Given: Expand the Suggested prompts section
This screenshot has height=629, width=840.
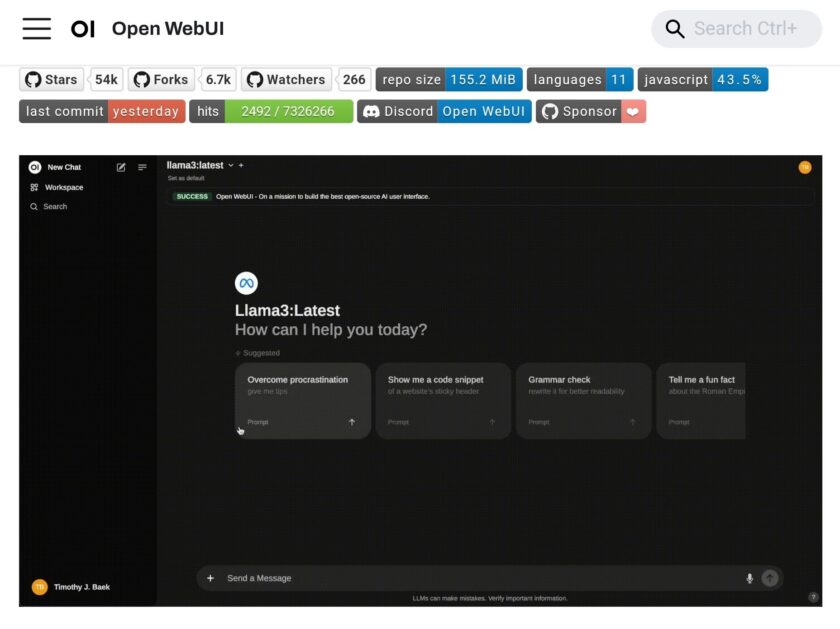Looking at the screenshot, I should pos(259,352).
